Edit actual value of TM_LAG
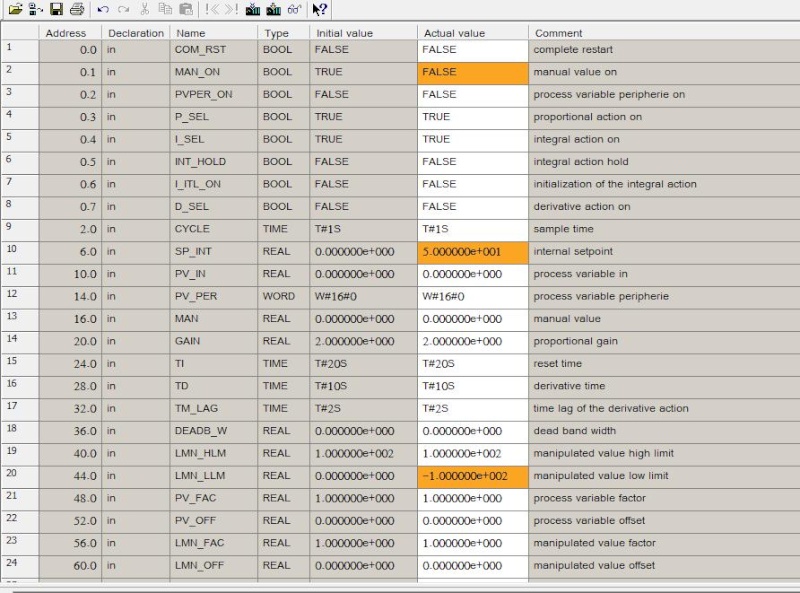 click(x=473, y=410)
